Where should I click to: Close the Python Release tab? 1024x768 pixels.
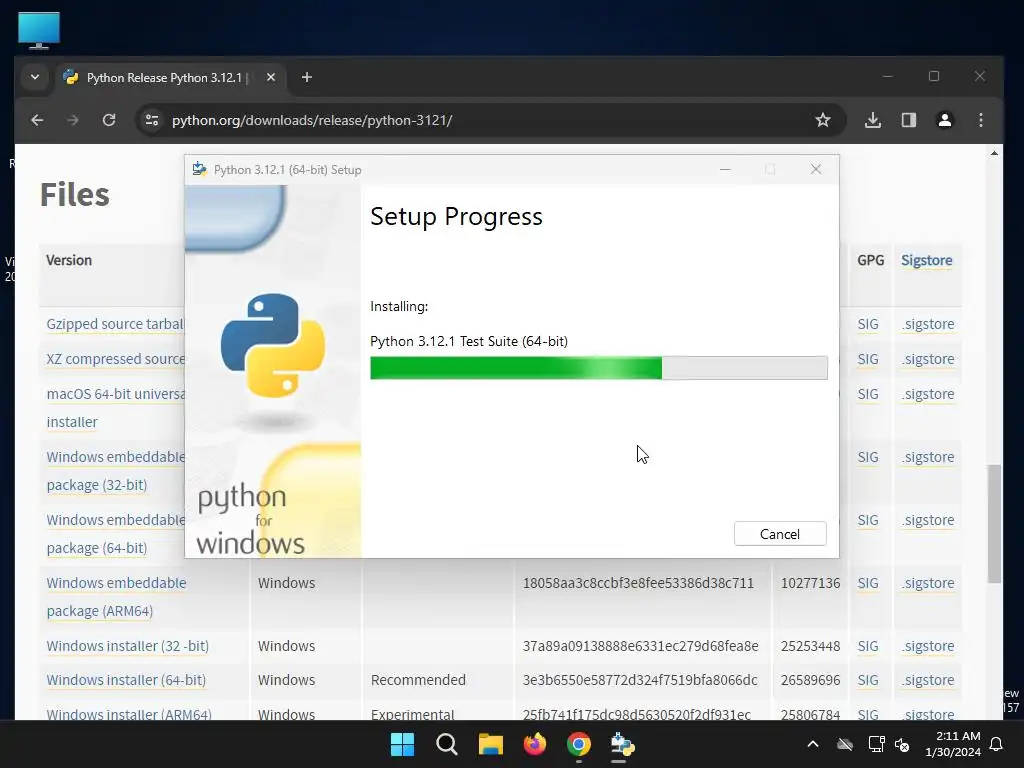(270, 77)
